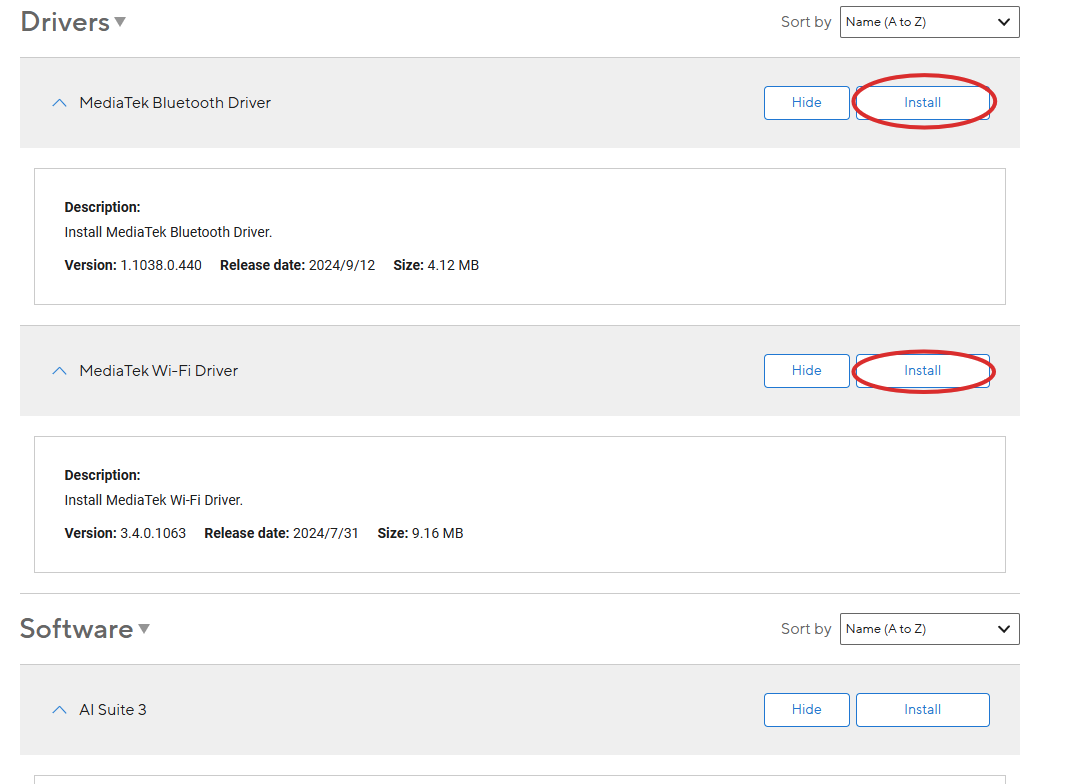The width and height of the screenshot is (1066, 784).
Task: Install the MediaTek Bluetooth Driver
Action: [922, 103]
